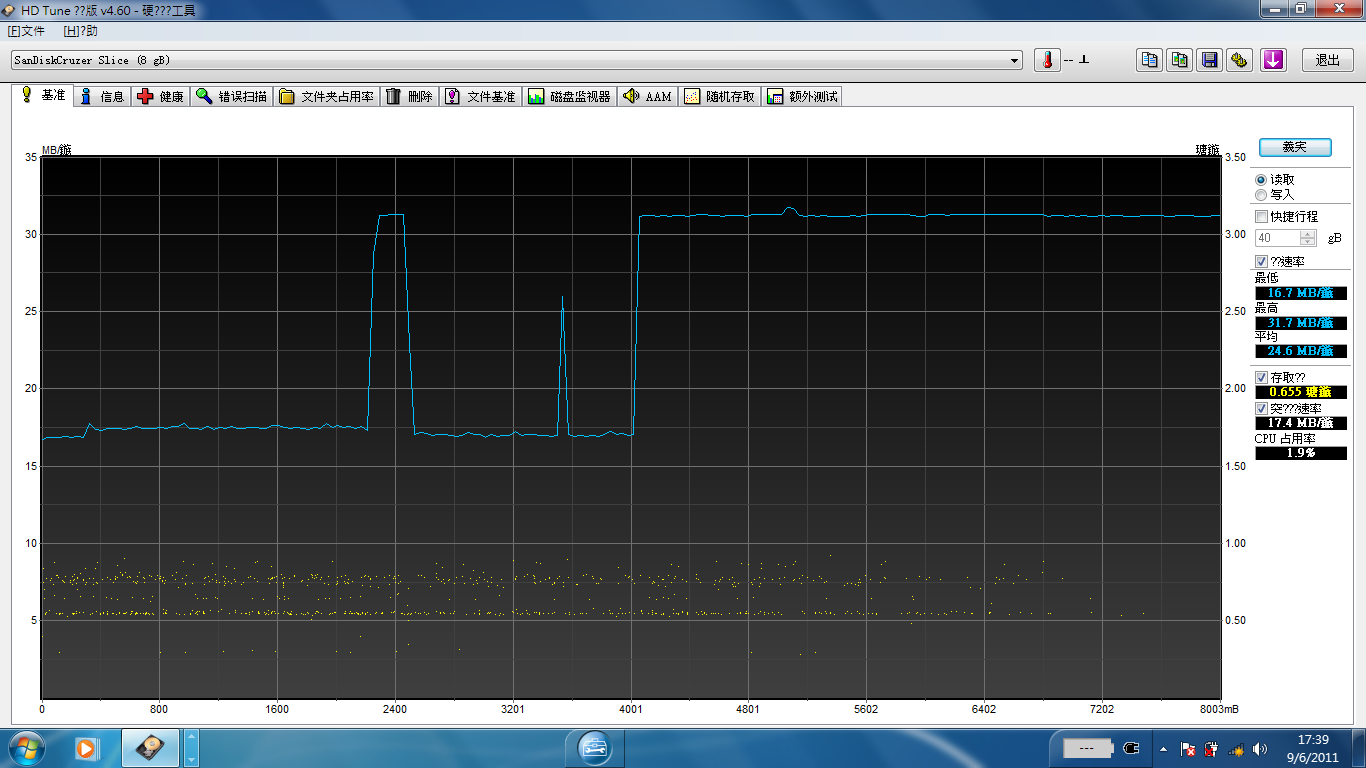Select the 读取 read radio button
Screen dimensions: 1366x768
(x=1261, y=179)
